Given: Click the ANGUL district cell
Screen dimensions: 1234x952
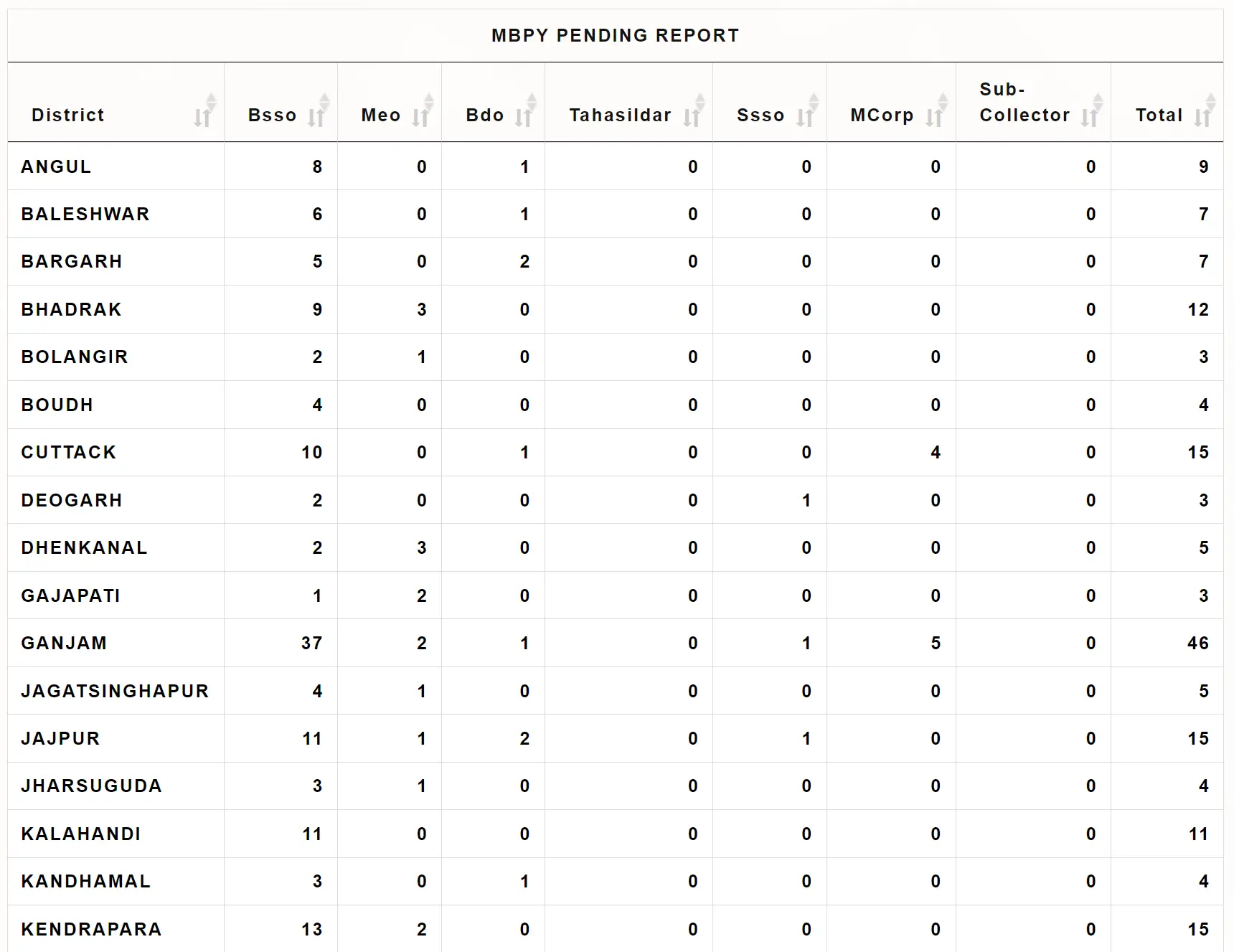Looking at the screenshot, I should pyautogui.click(x=56, y=167).
